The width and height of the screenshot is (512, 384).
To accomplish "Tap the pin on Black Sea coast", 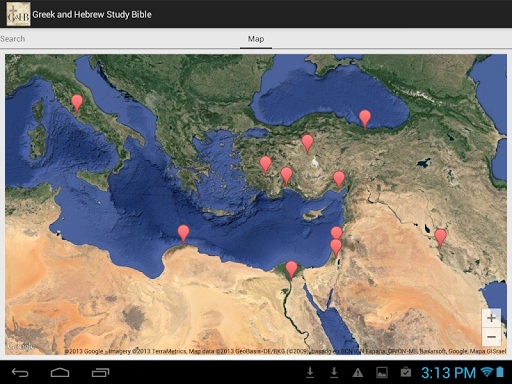I will (x=365, y=119).
